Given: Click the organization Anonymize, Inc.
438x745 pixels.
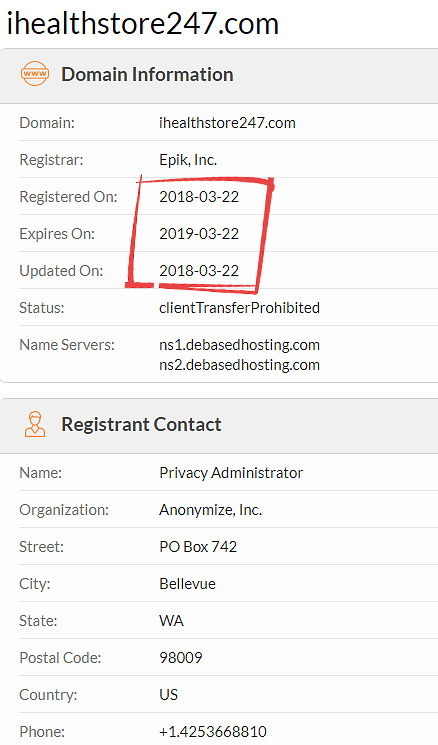Looking at the screenshot, I should (210, 510).
